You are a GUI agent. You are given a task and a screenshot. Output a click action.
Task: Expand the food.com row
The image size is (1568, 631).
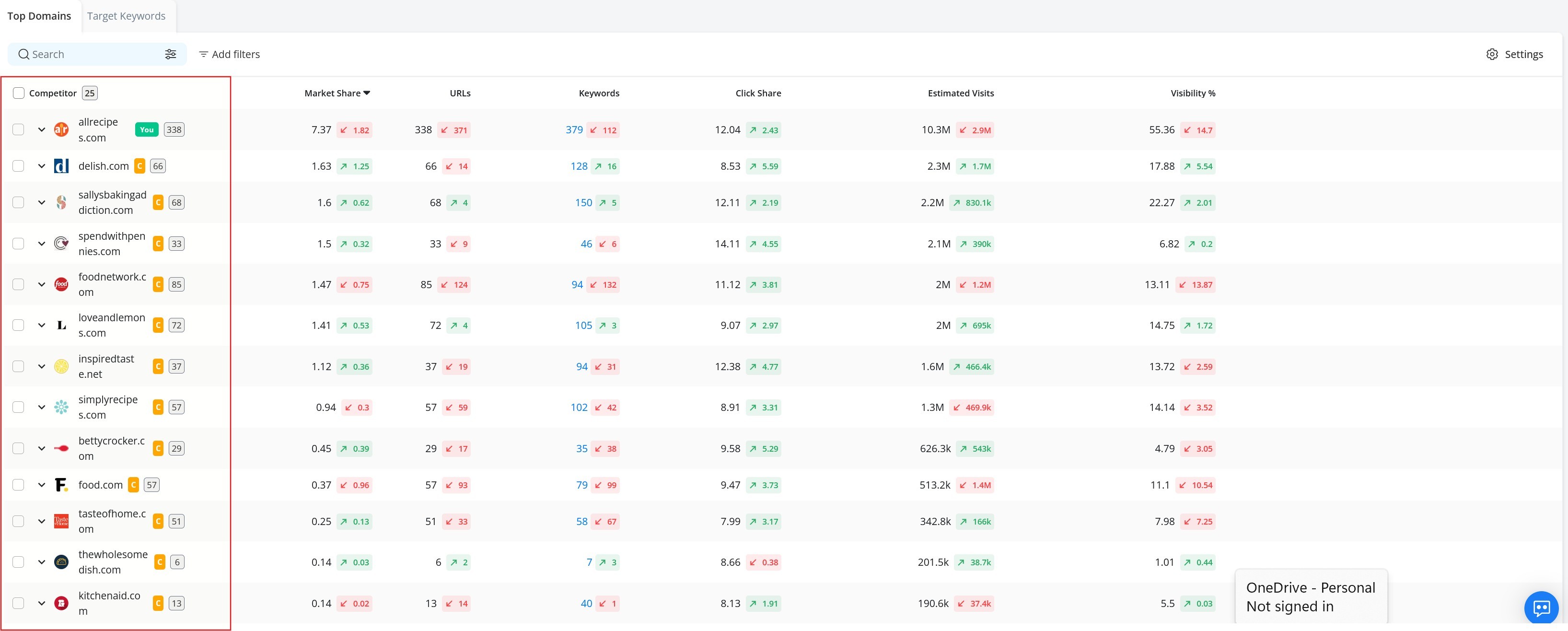[41, 485]
